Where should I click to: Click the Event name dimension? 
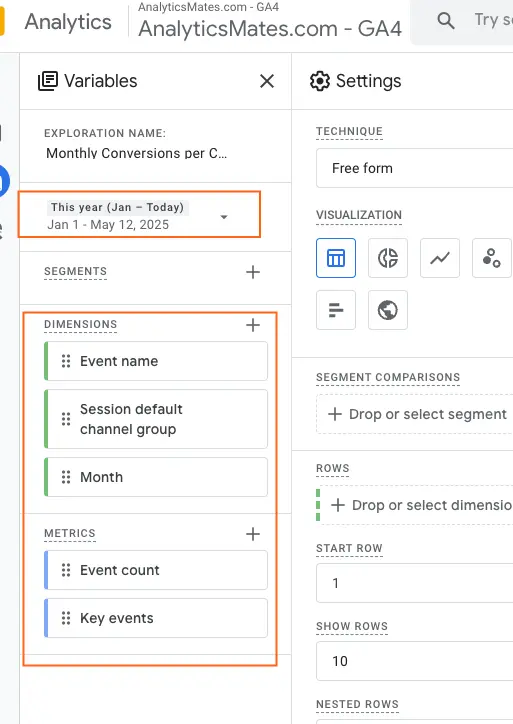click(156, 361)
